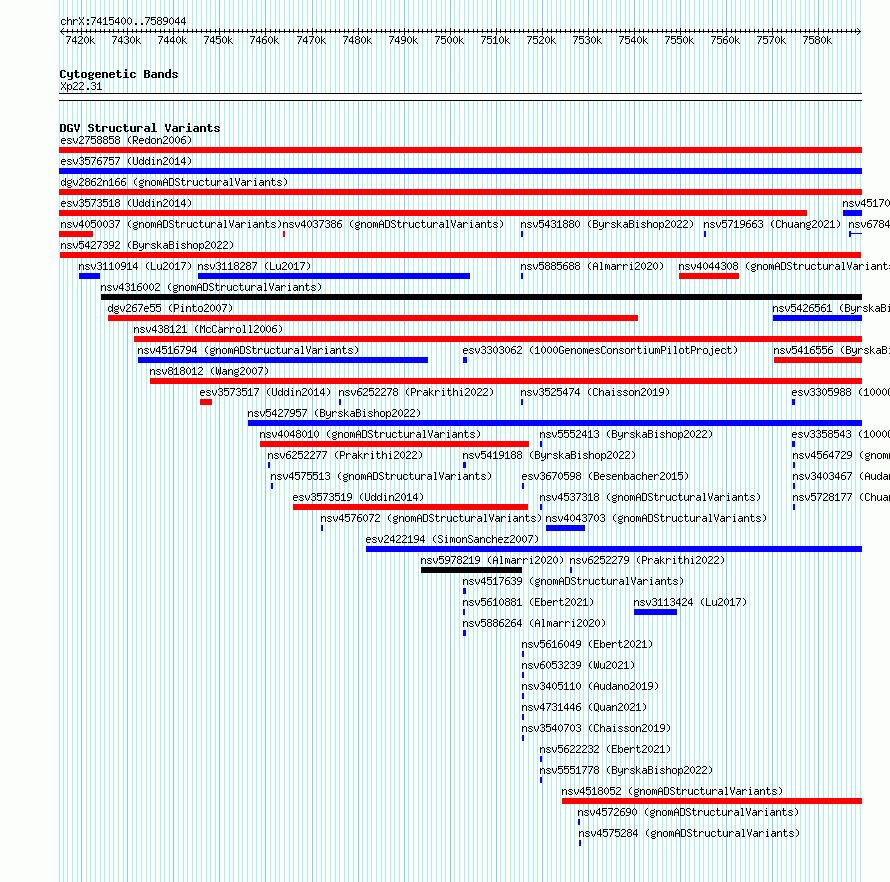Select the esv3573518 (Uddin2014) label
This screenshot has width=890, height=882.
(x=126, y=203)
